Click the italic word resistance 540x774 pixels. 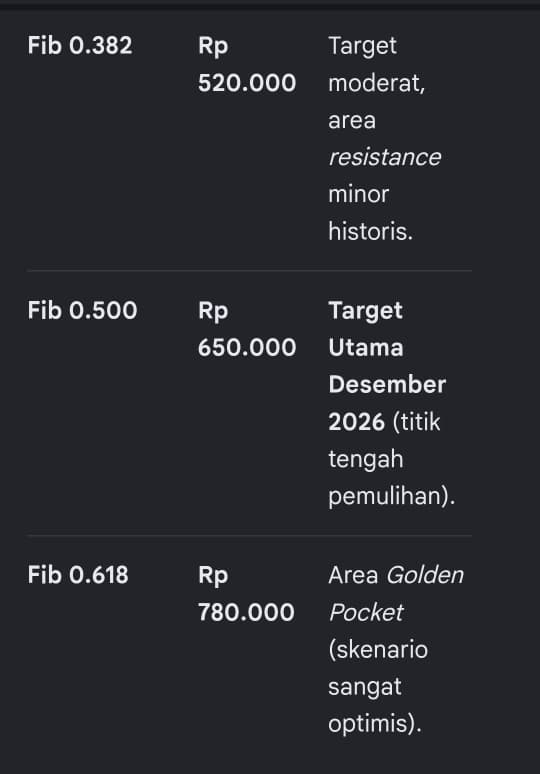click(385, 157)
